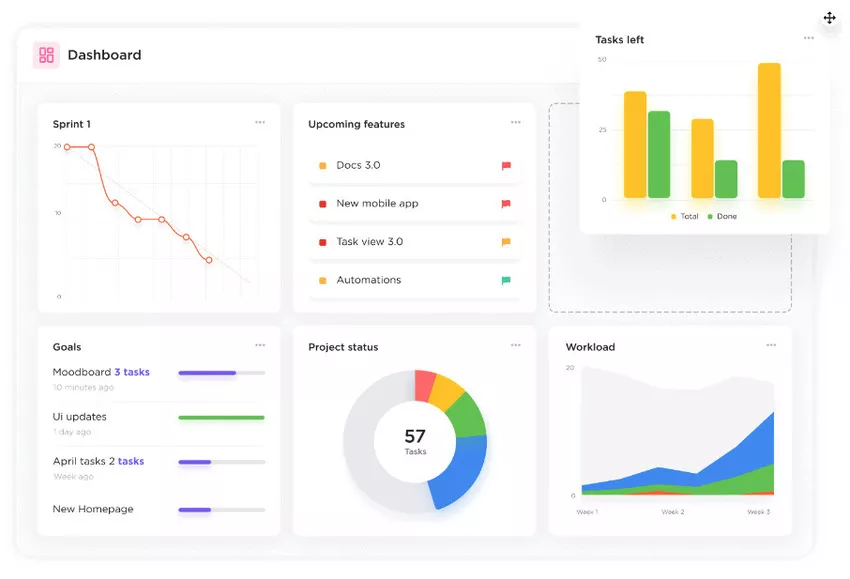The width and height of the screenshot is (850, 579).
Task: Open the Workload options menu
Action: pos(771,344)
